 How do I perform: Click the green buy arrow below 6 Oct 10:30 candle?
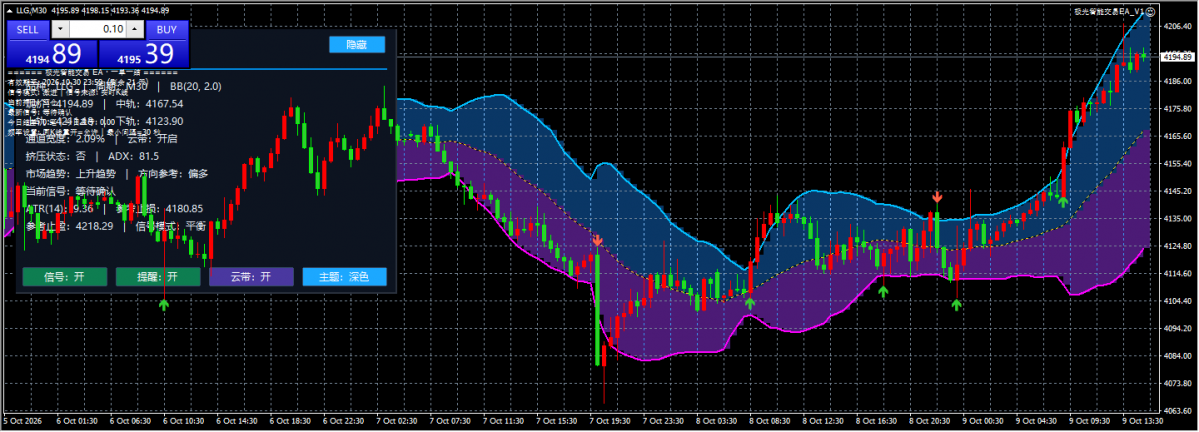click(x=164, y=304)
